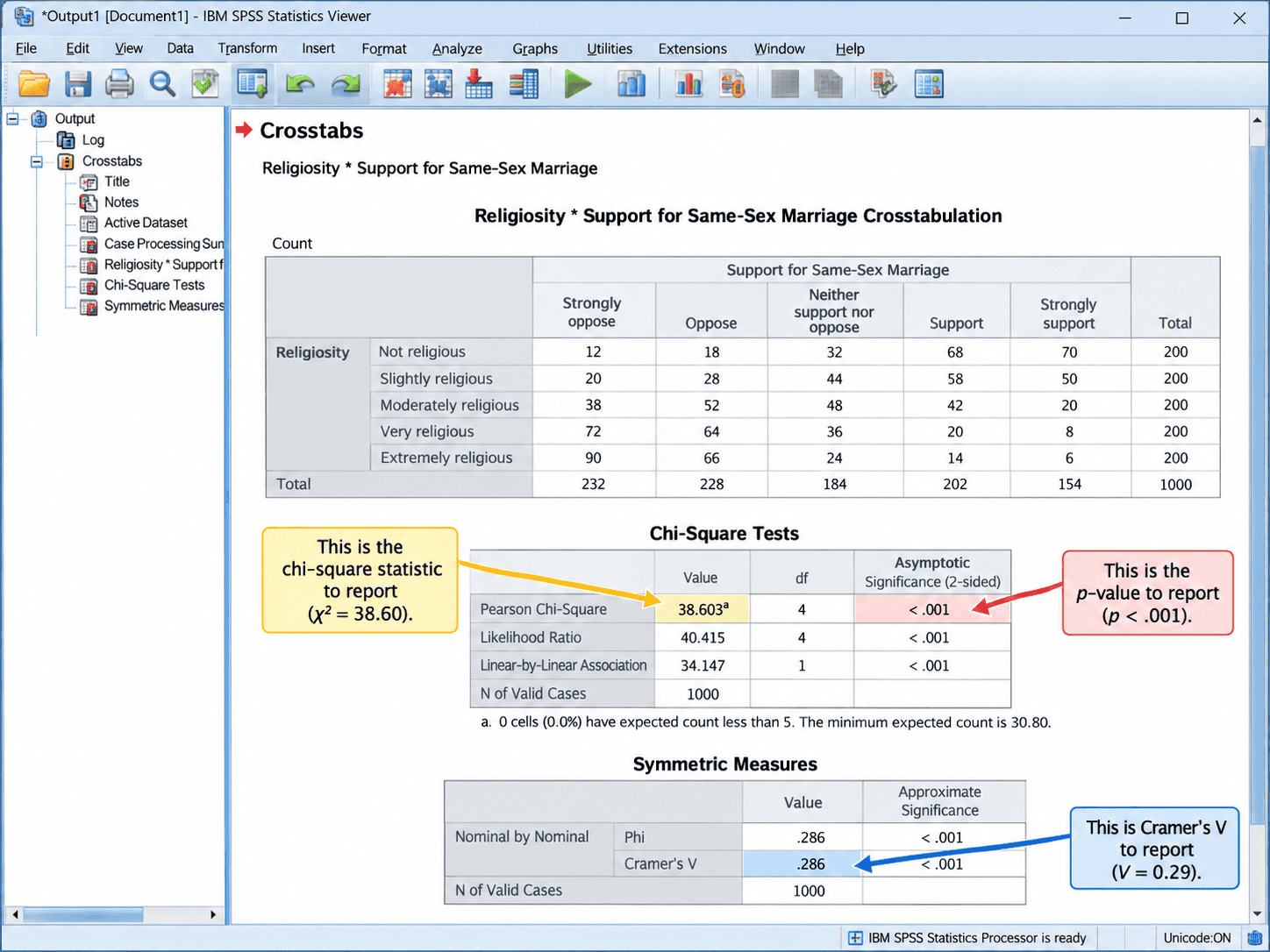Image resolution: width=1270 pixels, height=952 pixels.
Task: Collapse the Output root node in outline
Action: tap(13, 118)
